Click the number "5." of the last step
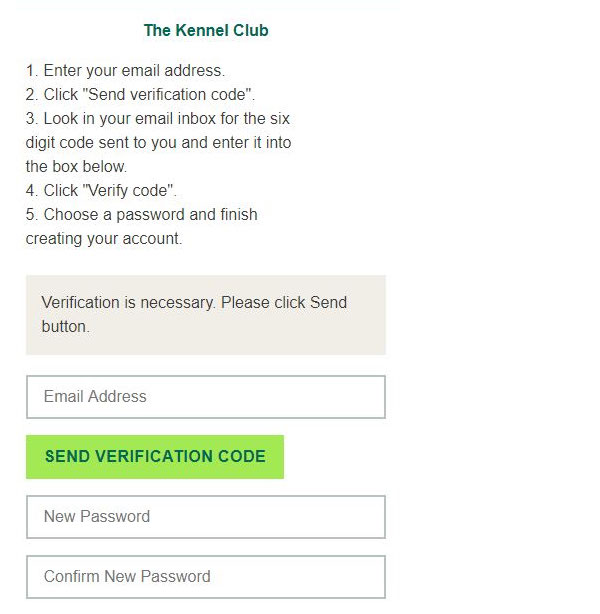The width and height of the screenshot is (600, 614). tap(32, 215)
